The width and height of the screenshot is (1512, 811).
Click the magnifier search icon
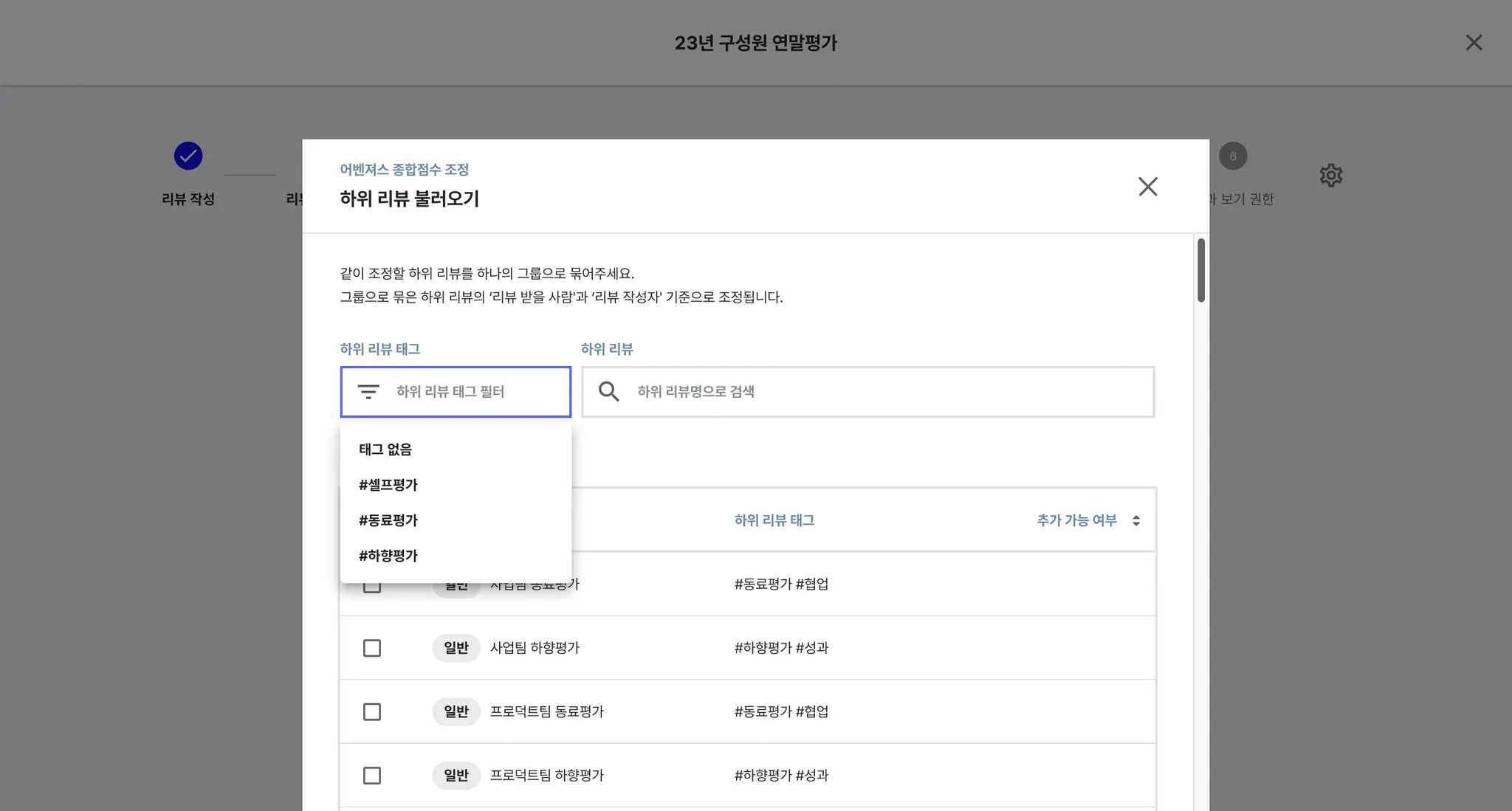(x=608, y=392)
